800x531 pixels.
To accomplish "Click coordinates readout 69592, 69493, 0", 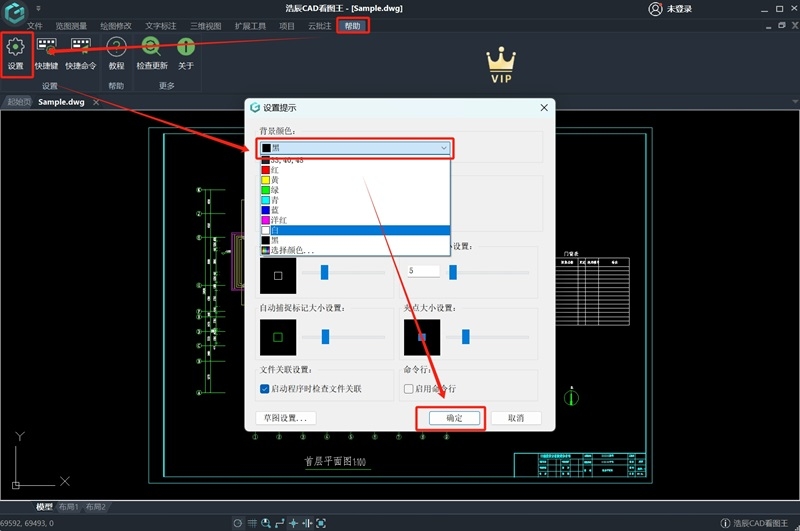I will coord(27,523).
